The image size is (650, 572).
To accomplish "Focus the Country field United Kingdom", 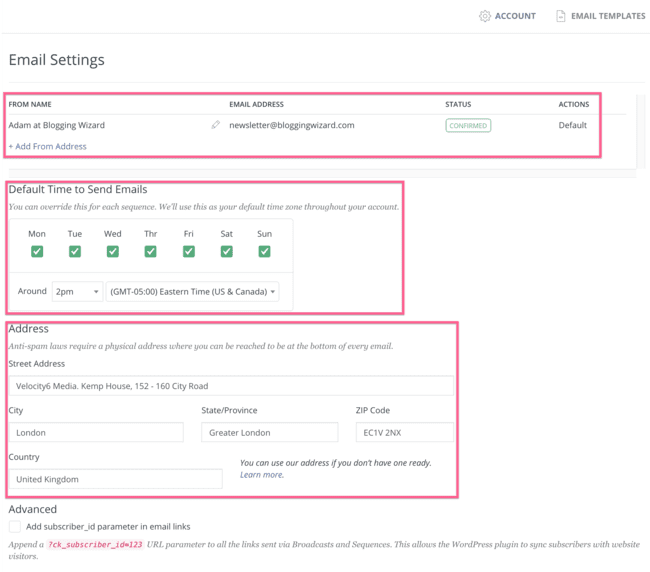I will click(116, 479).
